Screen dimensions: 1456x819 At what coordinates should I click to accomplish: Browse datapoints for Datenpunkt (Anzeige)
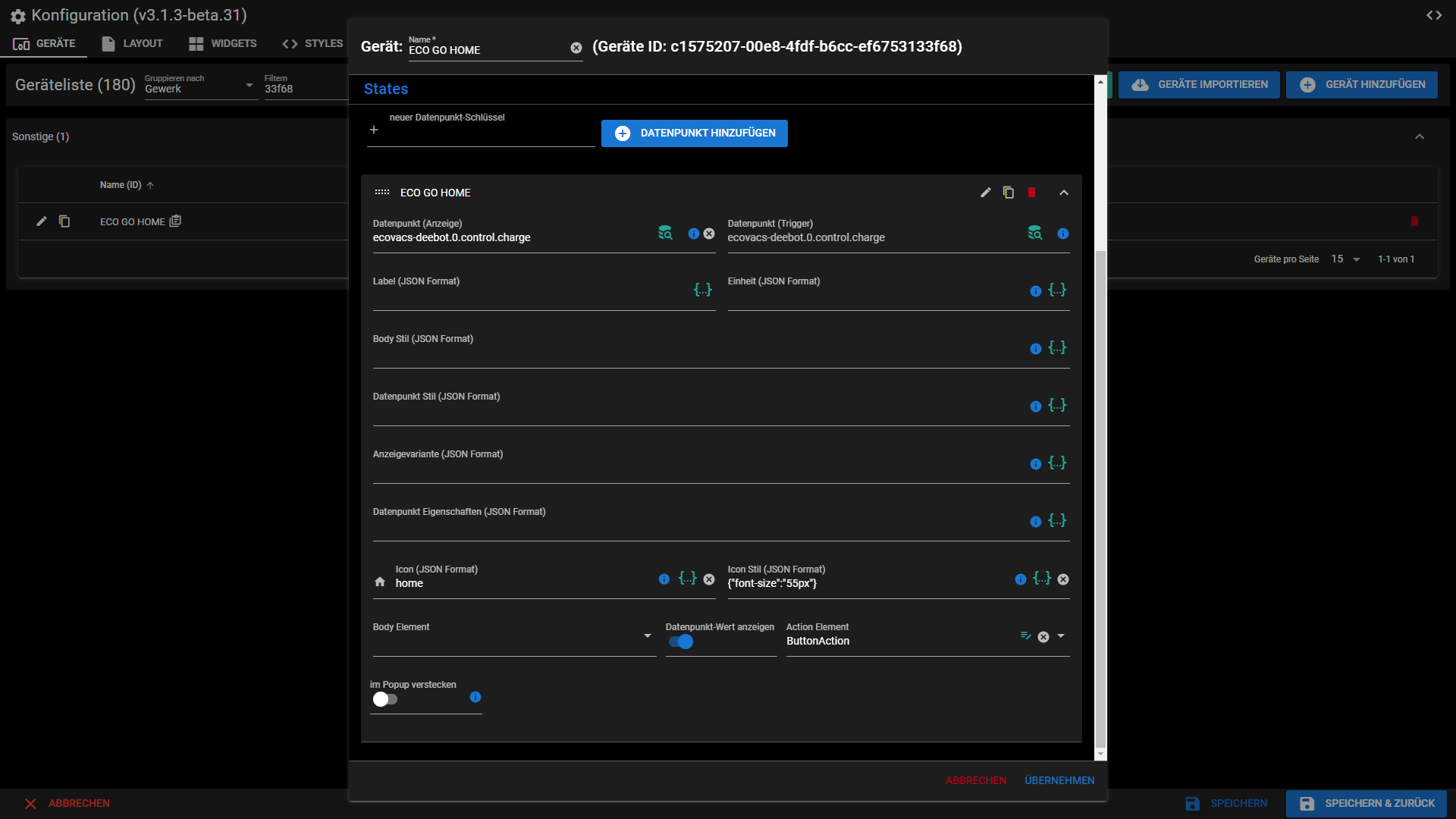(x=665, y=233)
